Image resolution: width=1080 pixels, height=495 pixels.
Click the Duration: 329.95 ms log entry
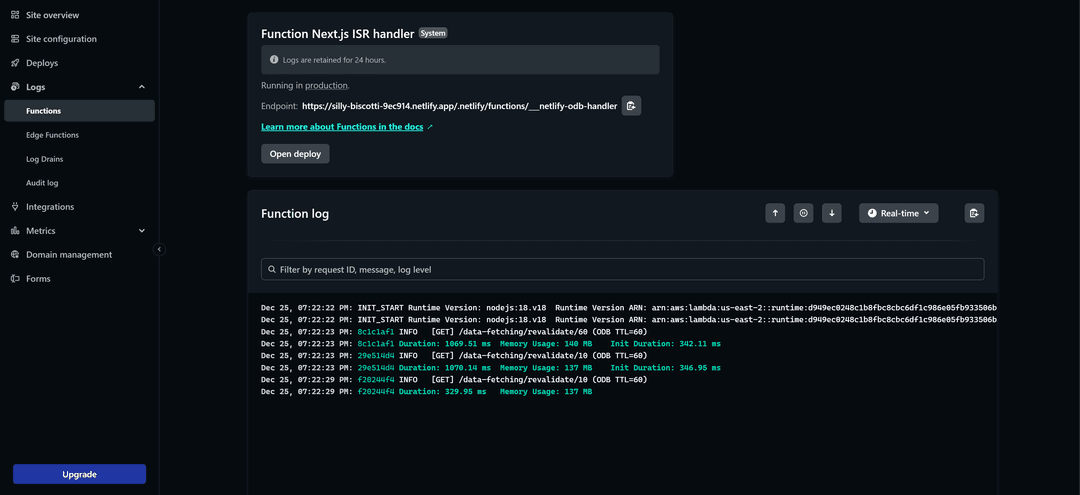(x=426, y=391)
